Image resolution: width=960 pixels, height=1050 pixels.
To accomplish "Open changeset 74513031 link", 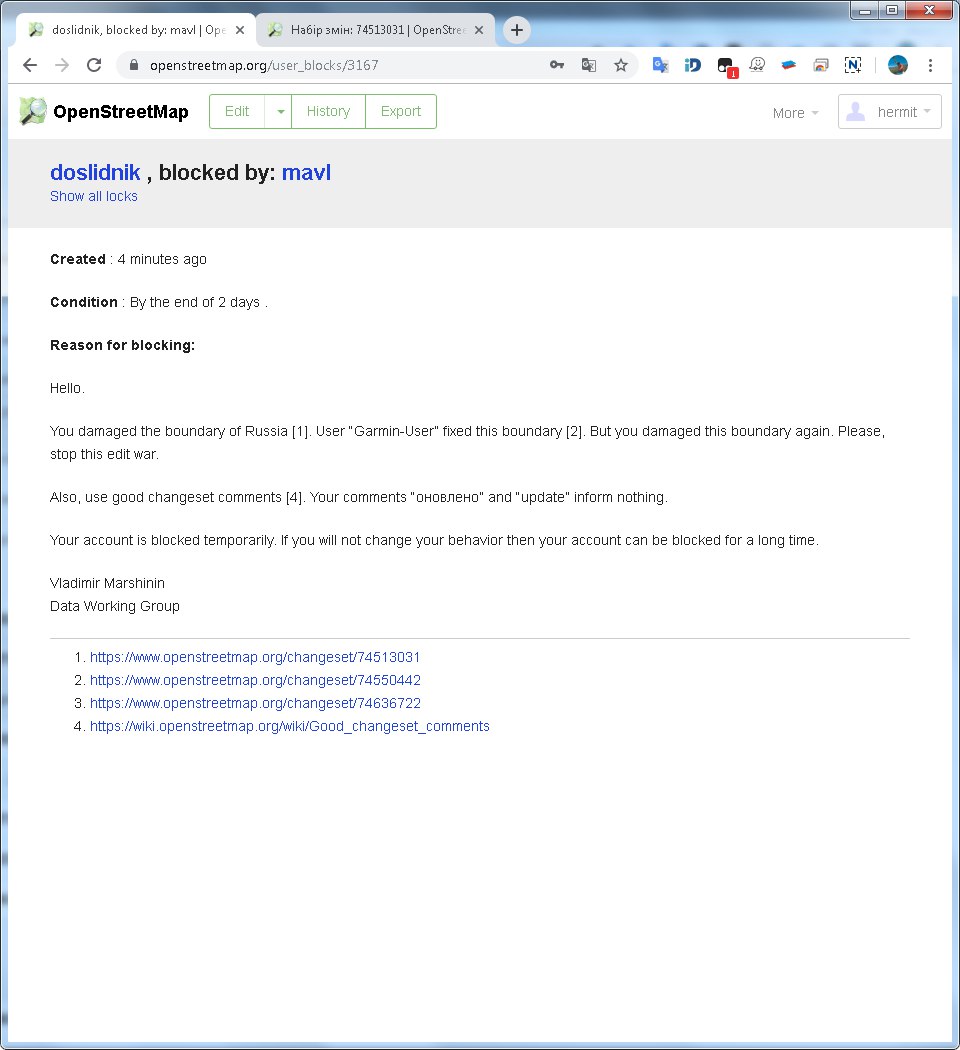I will (255, 657).
